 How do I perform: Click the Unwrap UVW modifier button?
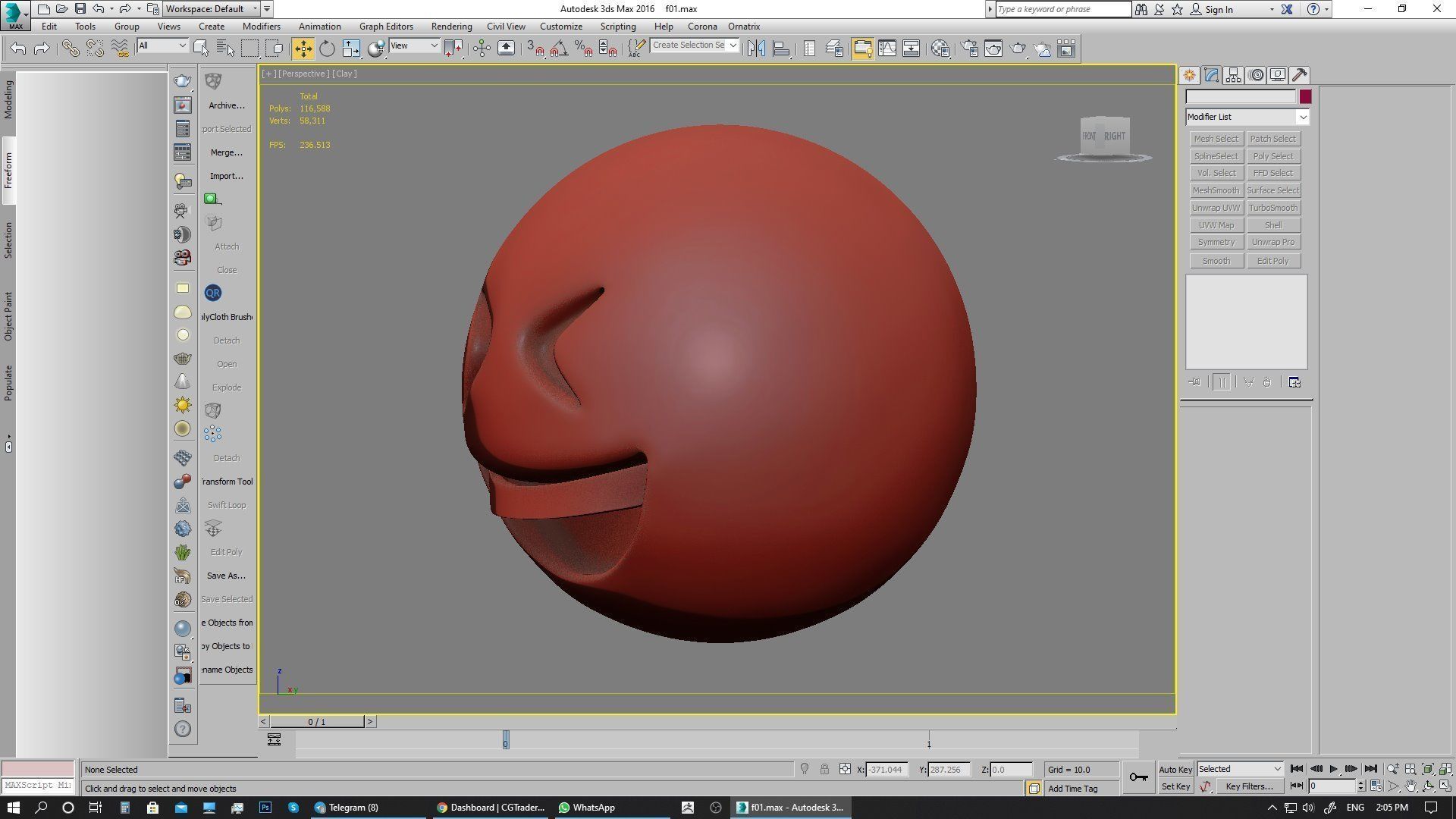(1216, 208)
